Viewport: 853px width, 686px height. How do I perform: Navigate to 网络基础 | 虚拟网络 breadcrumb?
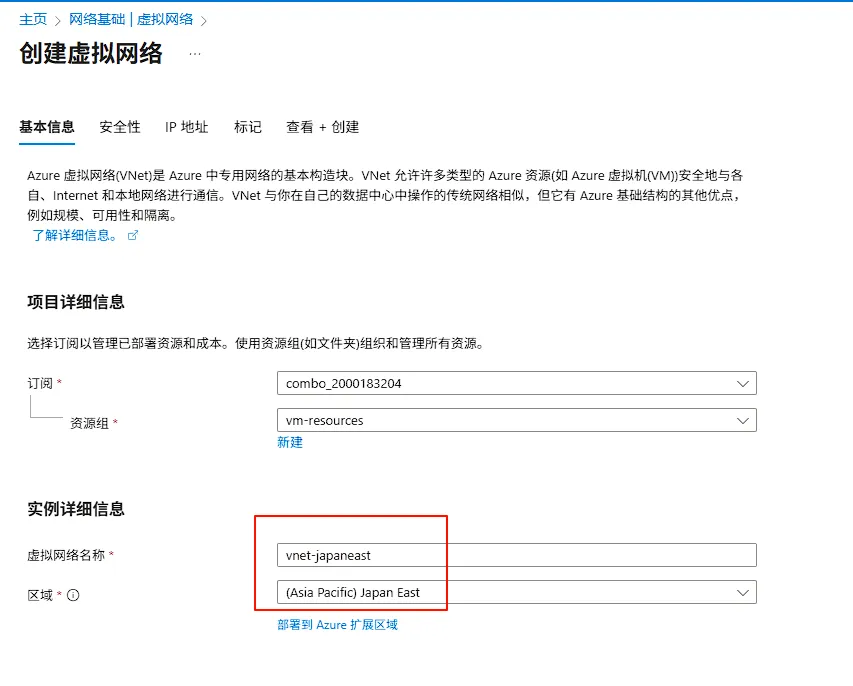pos(131,20)
